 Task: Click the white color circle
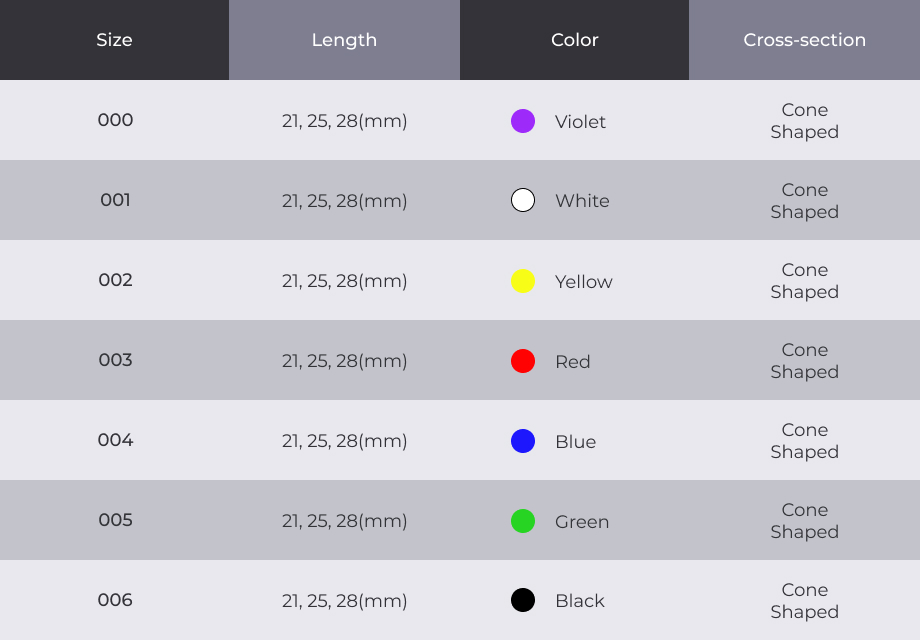(x=523, y=200)
